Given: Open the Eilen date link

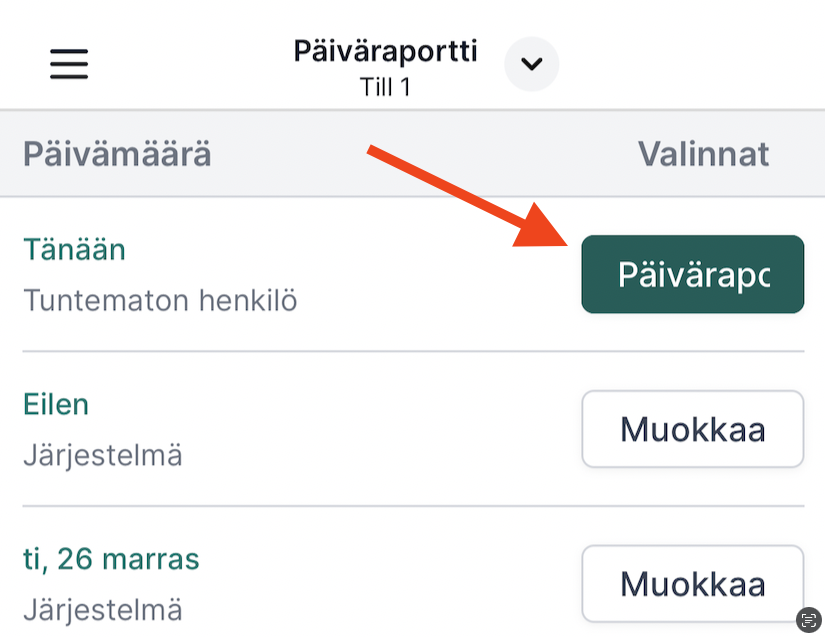Looking at the screenshot, I should pos(56,404).
